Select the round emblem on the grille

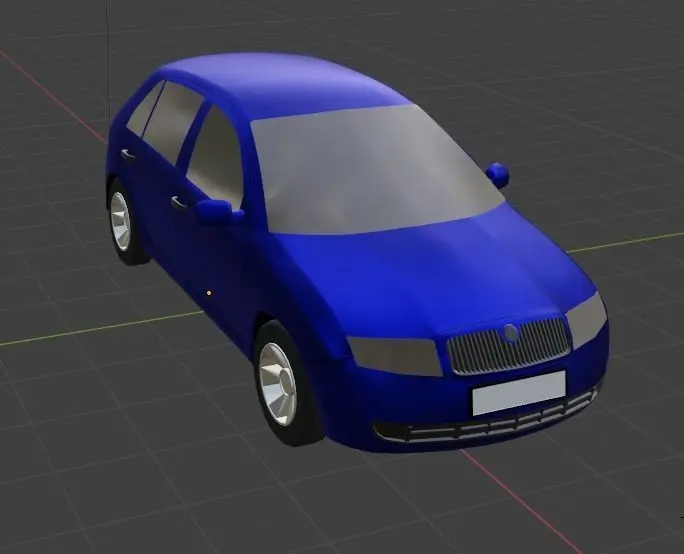click(x=511, y=333)
